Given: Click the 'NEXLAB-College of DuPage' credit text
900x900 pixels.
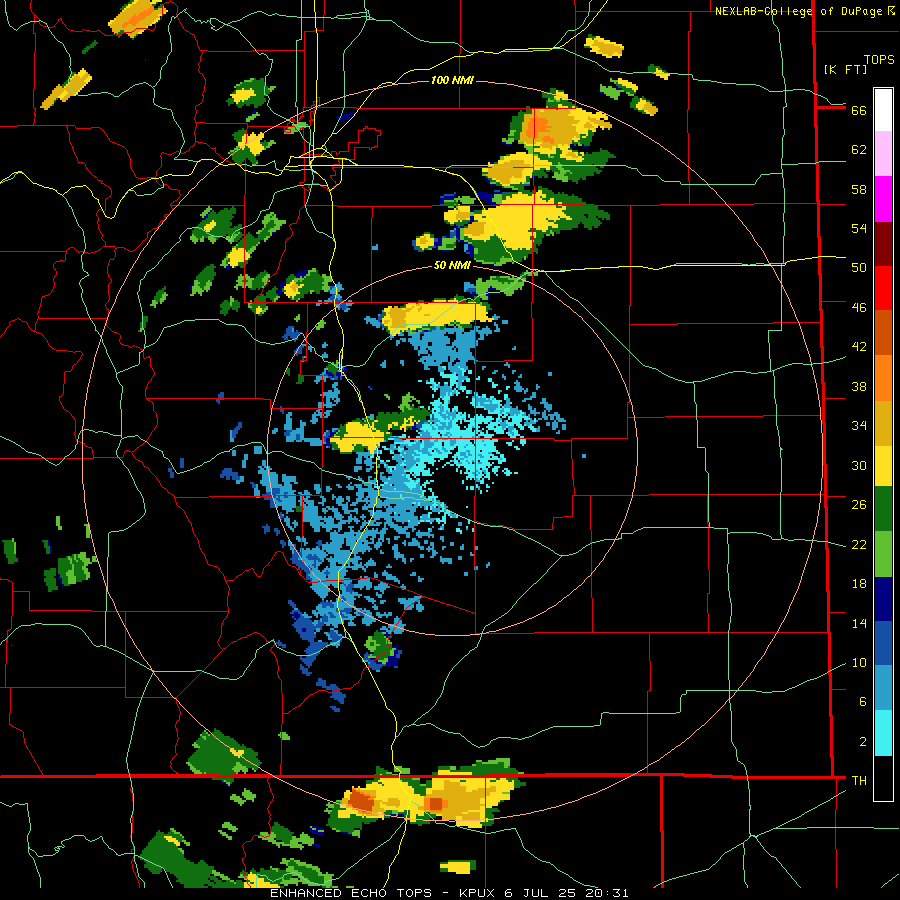Looking at the screenshot, I should [x=798, y=11].
